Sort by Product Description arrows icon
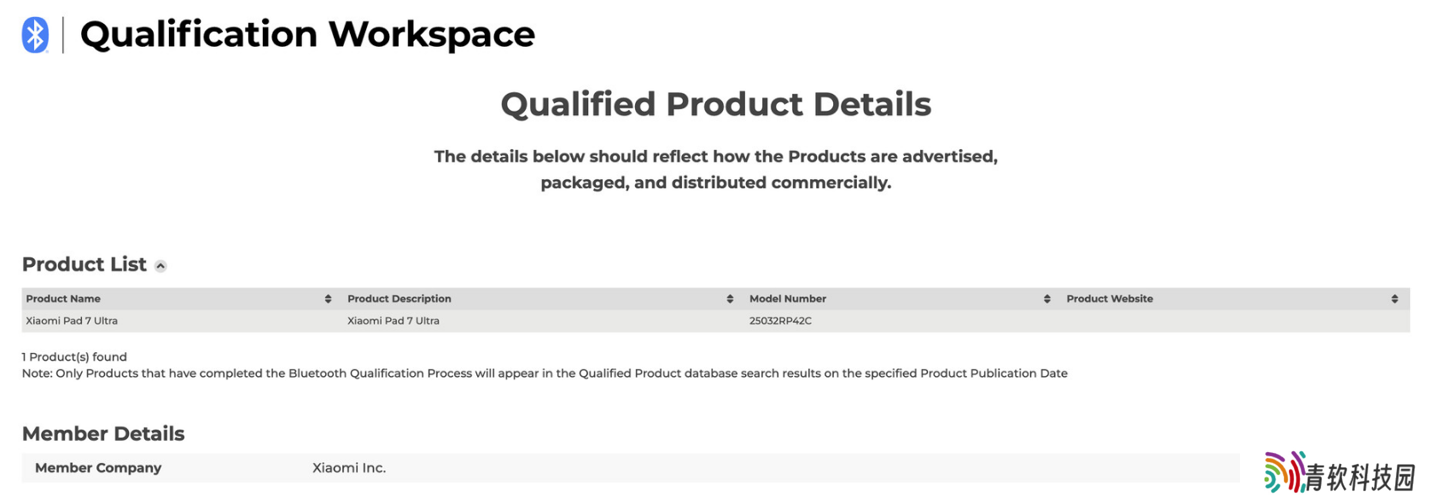The image size is (1440, 497). pos(730,299)
